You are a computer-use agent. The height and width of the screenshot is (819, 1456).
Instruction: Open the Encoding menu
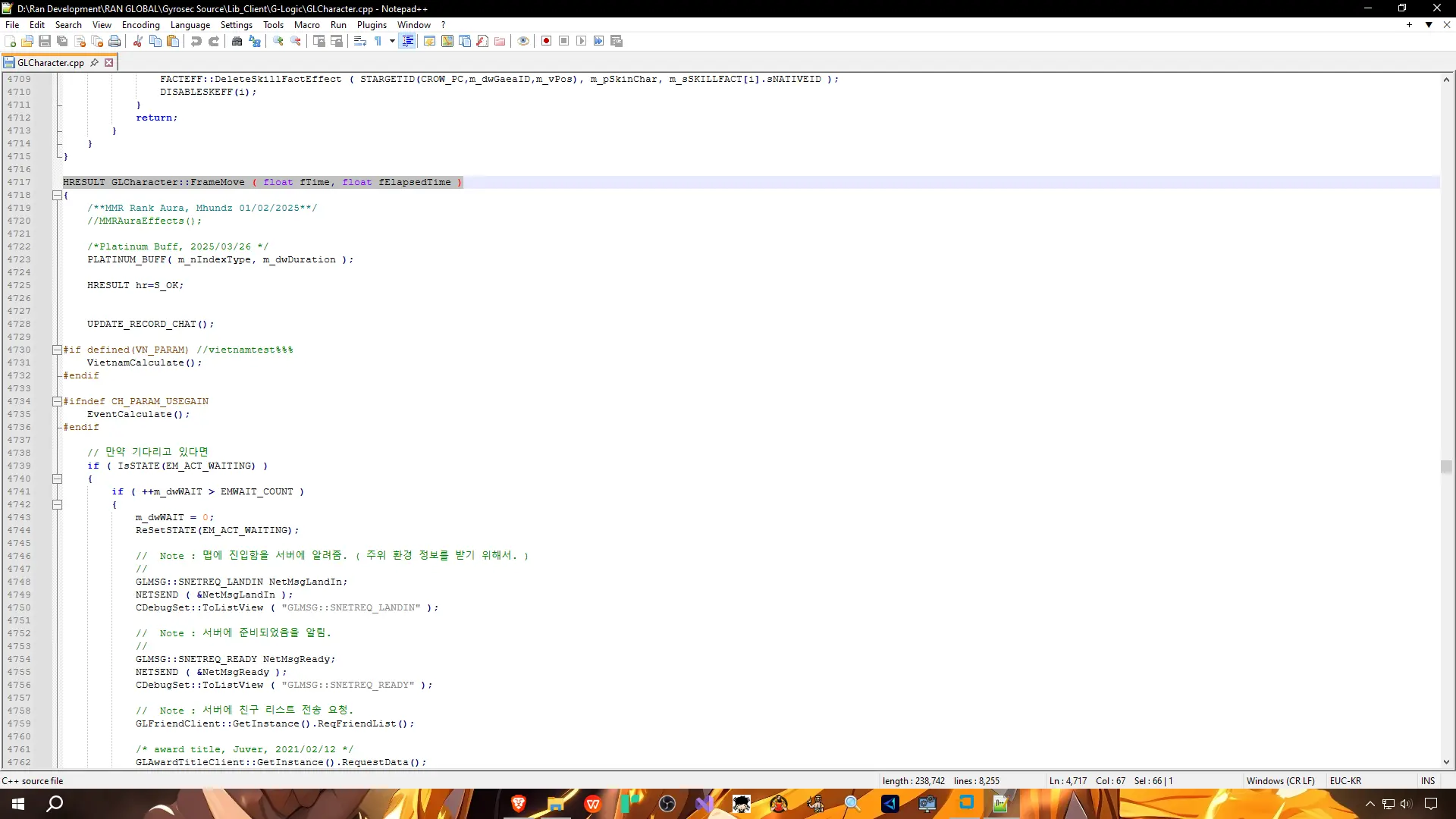click(141, 24)
